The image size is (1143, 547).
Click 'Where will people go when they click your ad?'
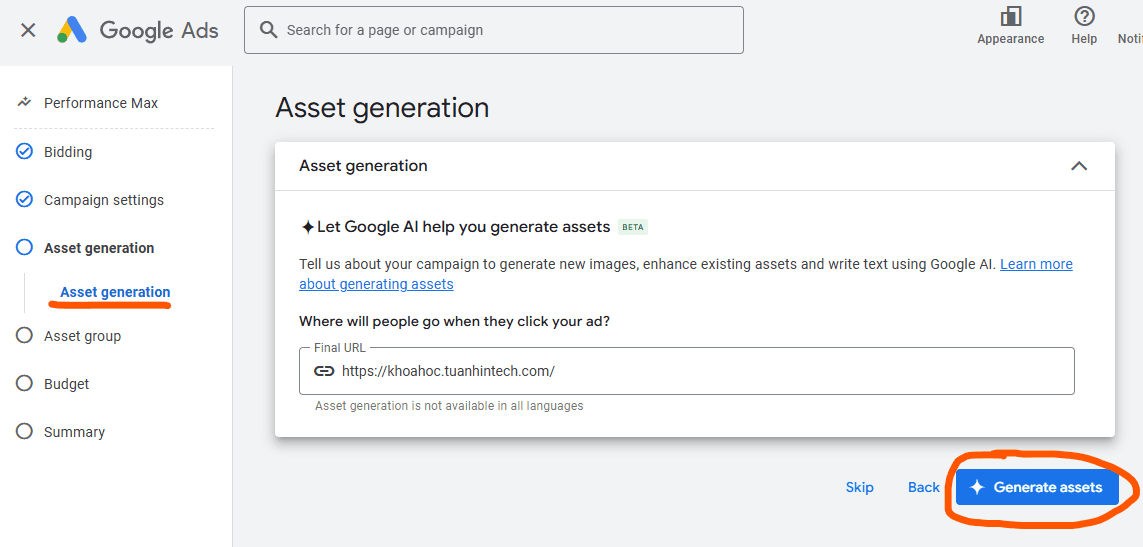[x=454, y=321]
